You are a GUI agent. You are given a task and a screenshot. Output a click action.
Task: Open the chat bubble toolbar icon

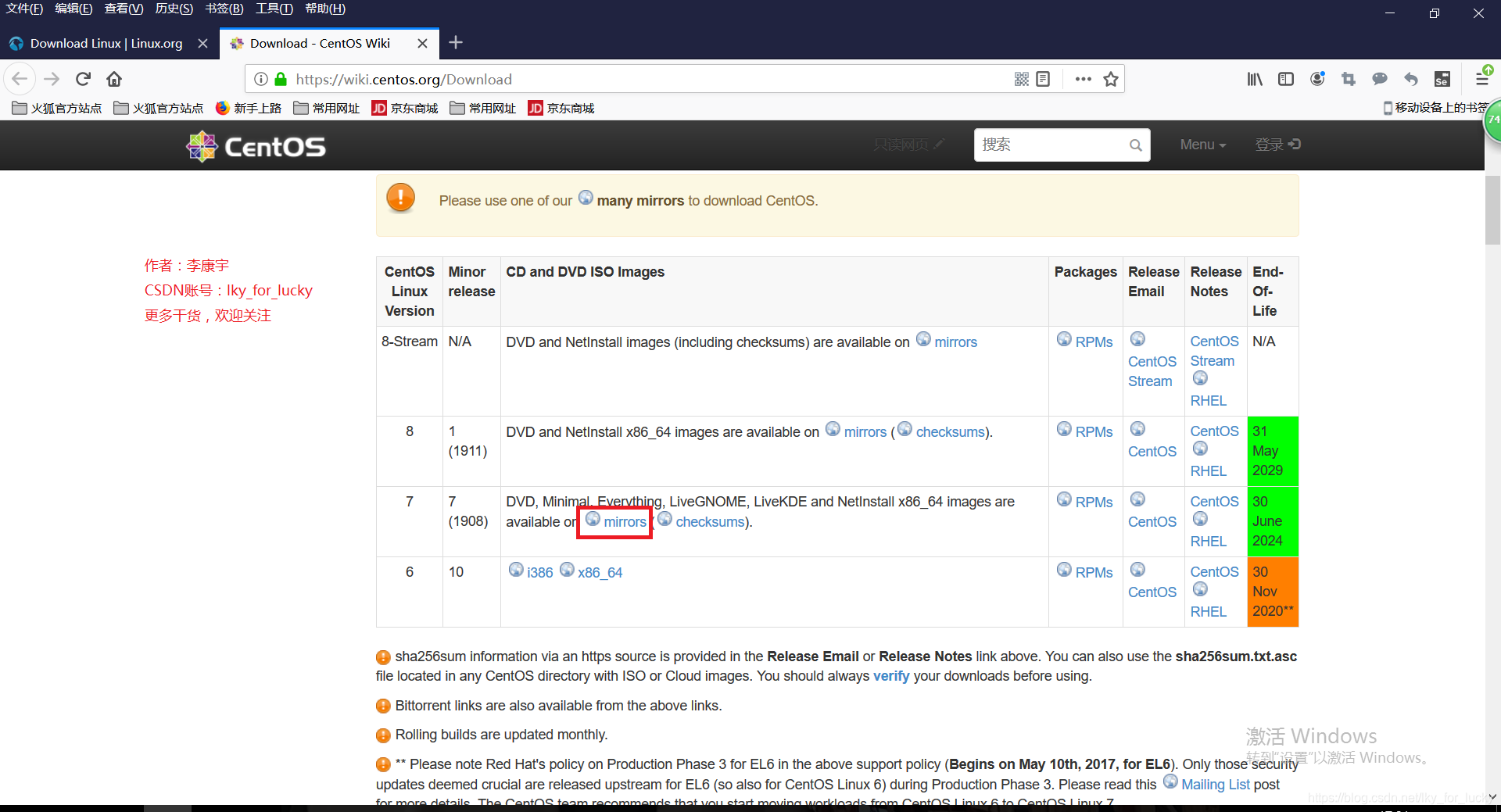(1380, 79)
